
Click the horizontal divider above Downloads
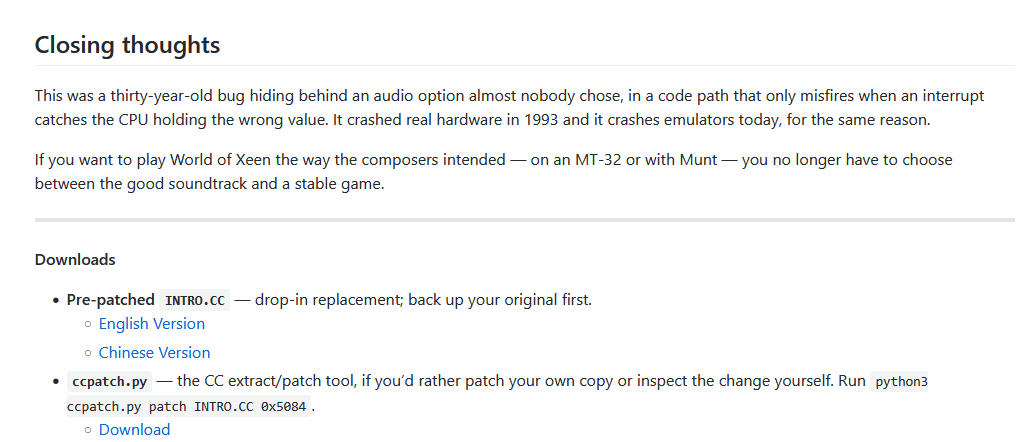click(525, 220)
